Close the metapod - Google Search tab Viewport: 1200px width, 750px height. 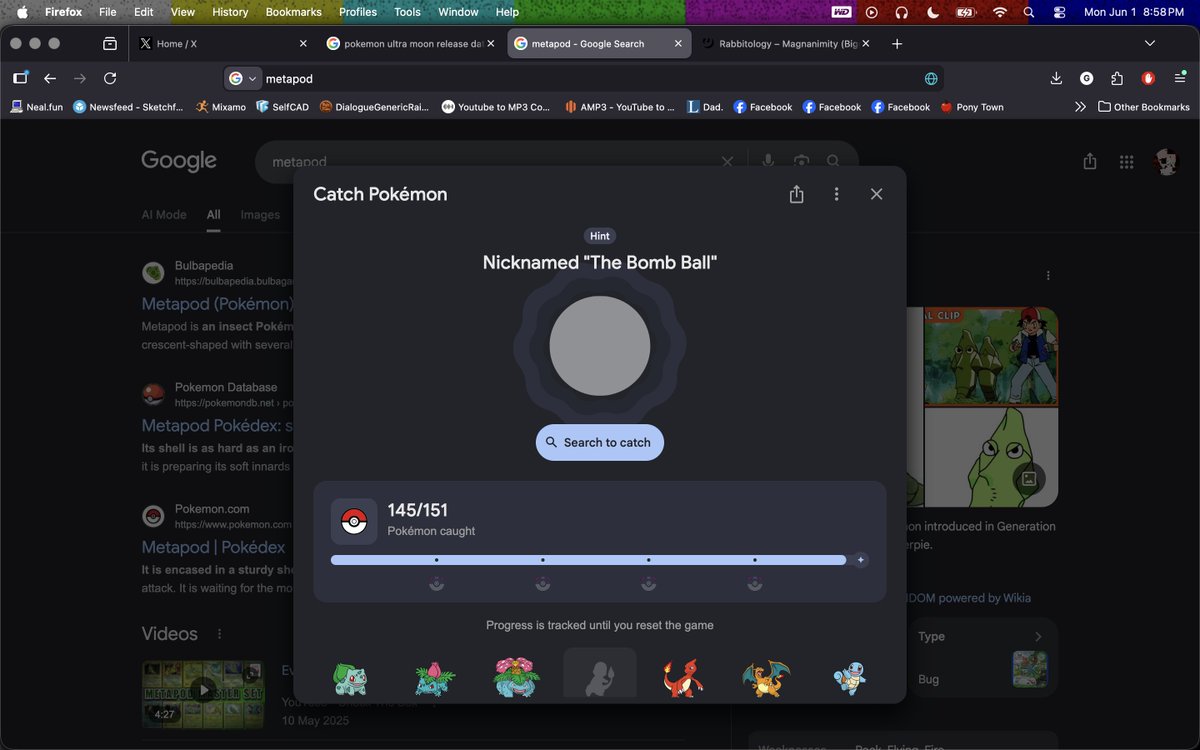tap(679, 44)
